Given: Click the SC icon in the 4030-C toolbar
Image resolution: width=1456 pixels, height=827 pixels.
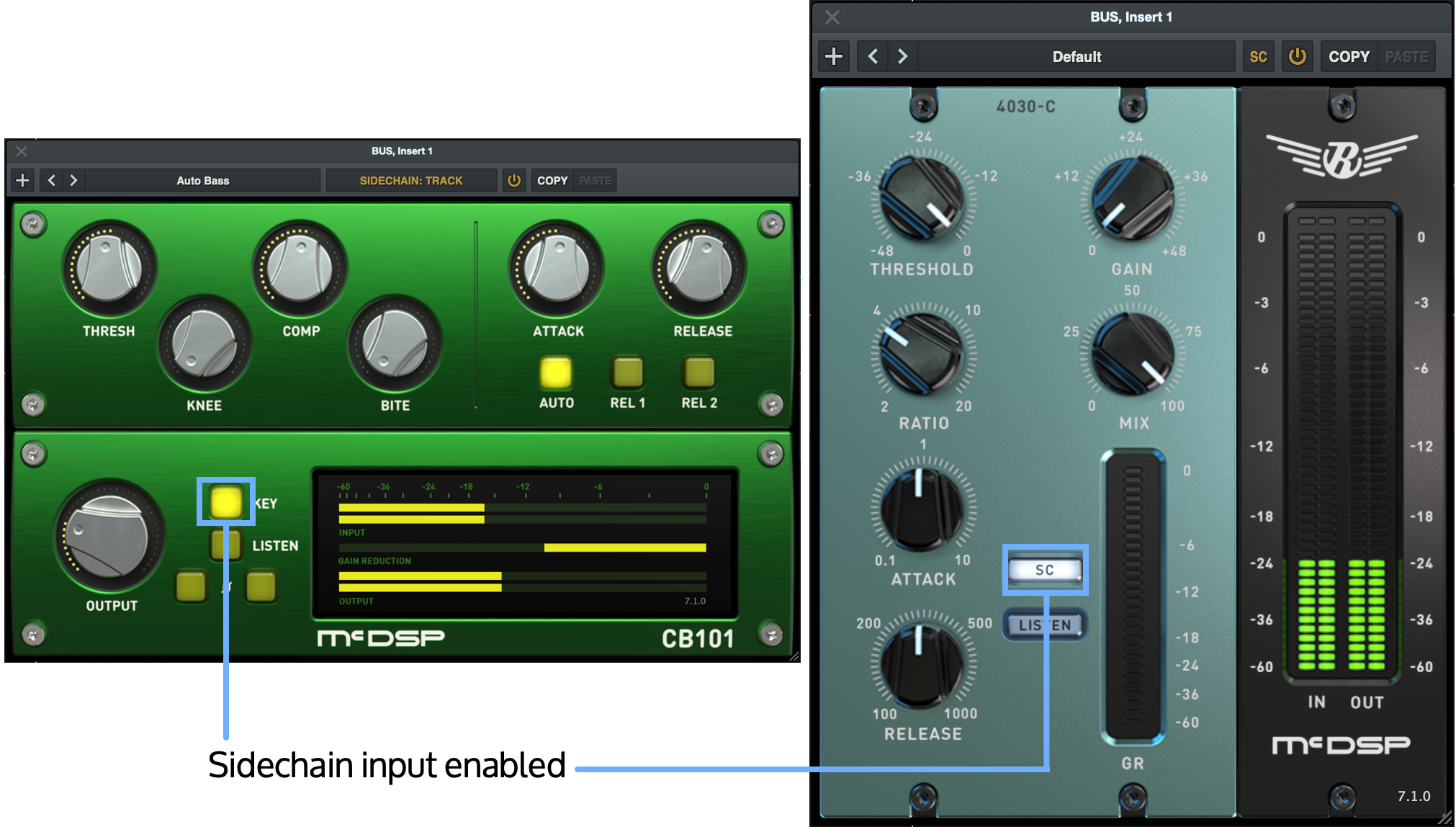Looking at the screenshot, I should pos(1258,55).
